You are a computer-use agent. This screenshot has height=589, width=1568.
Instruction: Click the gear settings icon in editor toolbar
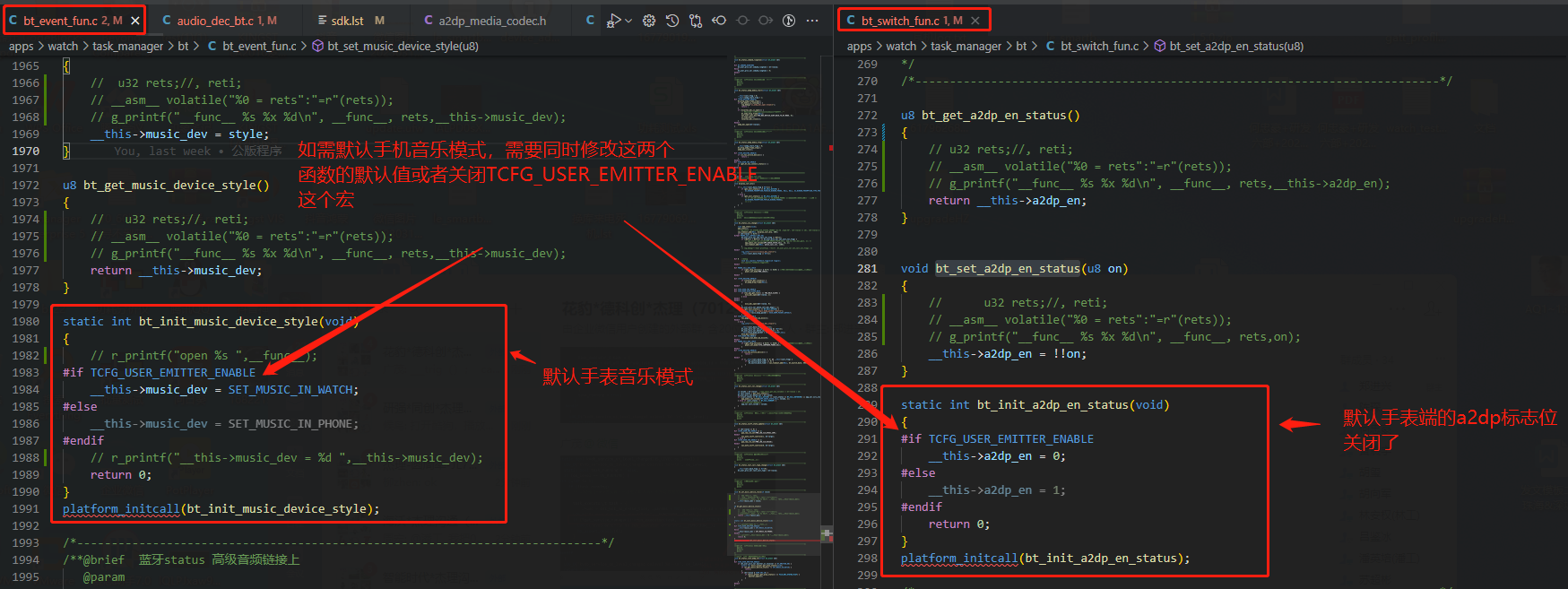(649, 21)
